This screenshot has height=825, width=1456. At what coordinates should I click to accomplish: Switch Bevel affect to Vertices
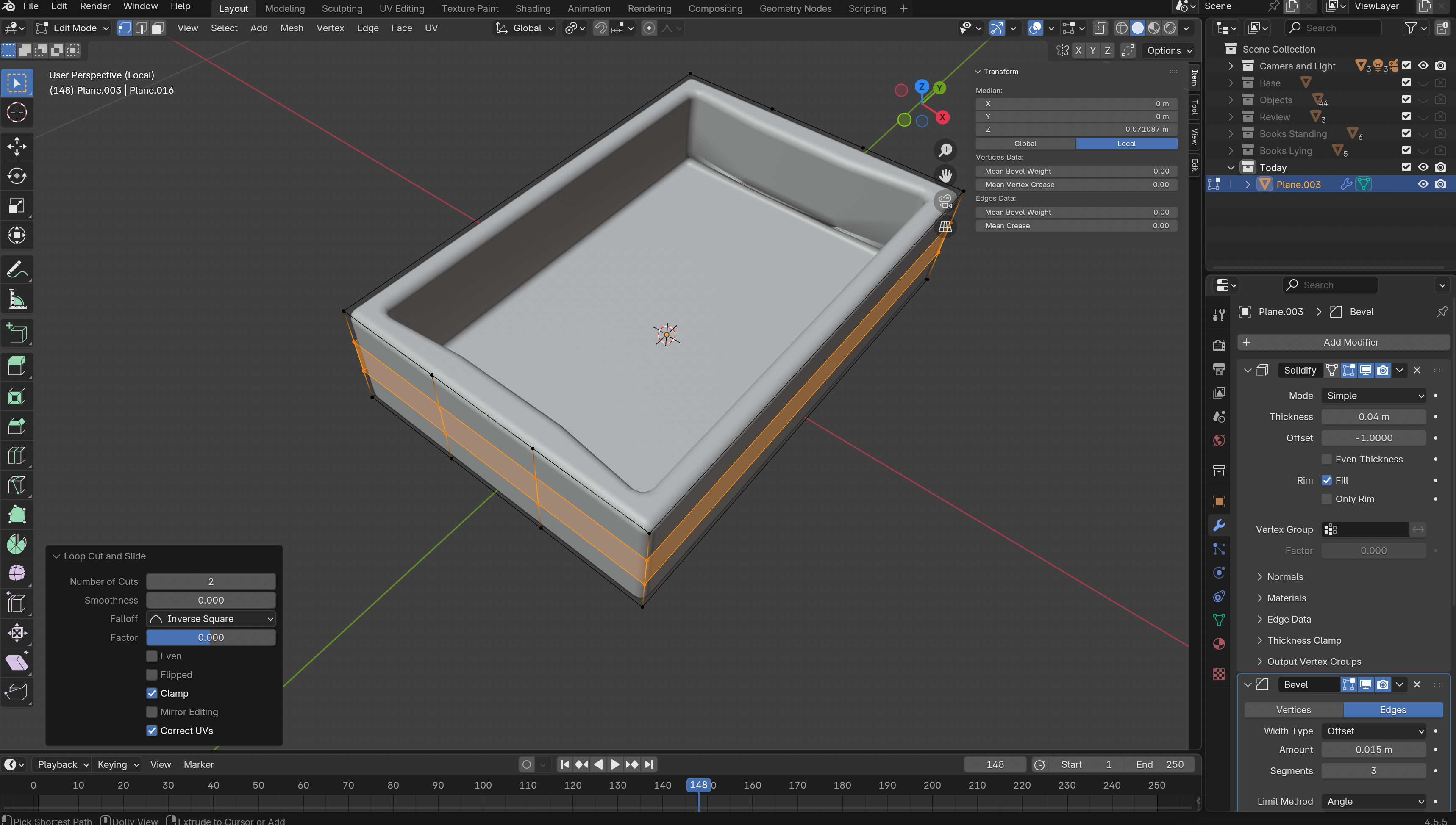tap(1293, 710)
